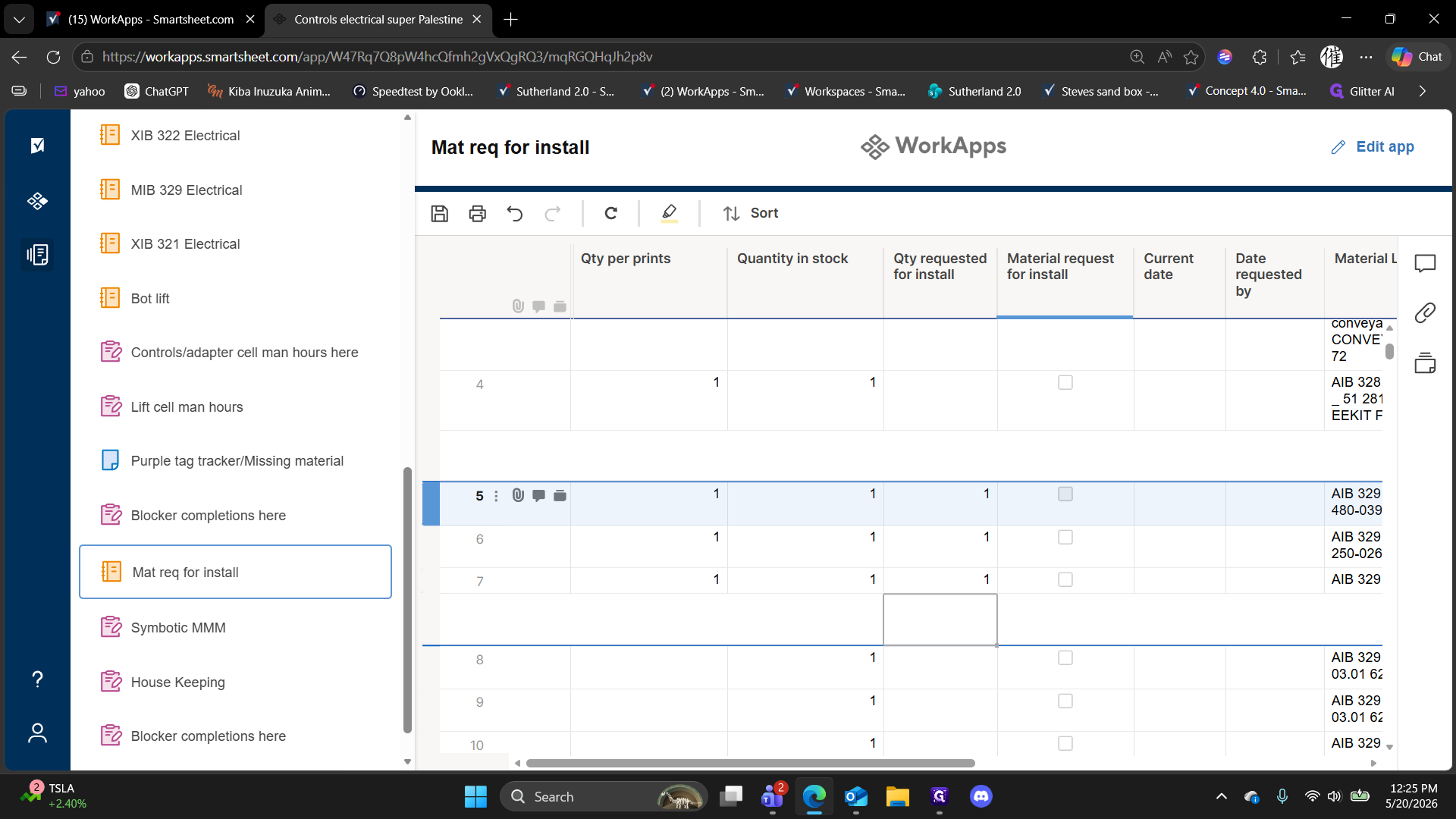Save the sheet using the toolbar icon
The height and width of the screenshot is (819, 1456).
[x=440, y=214]
